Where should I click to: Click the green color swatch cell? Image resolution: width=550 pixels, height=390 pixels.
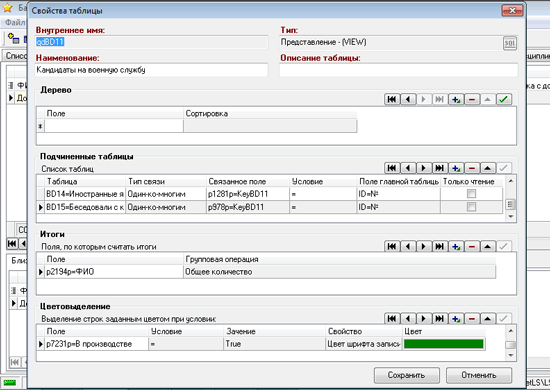pos(444,344)
